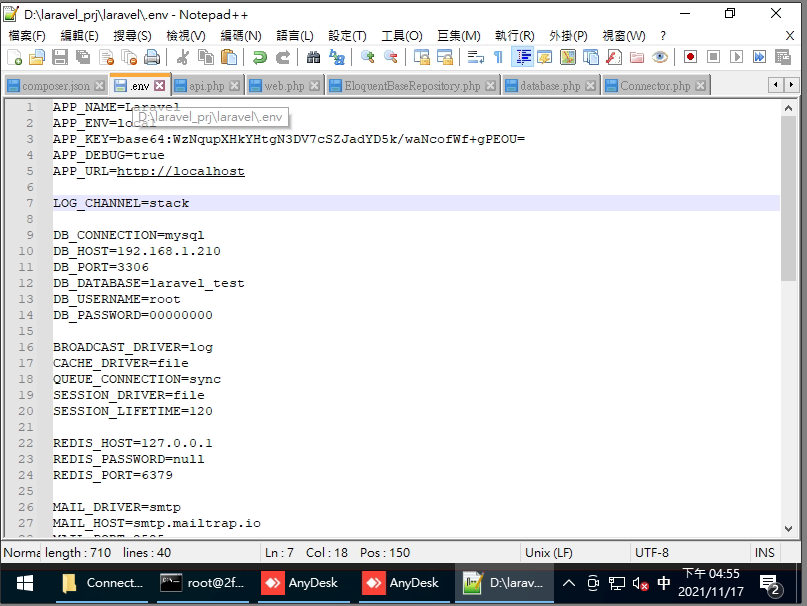807x606 pixels.
Task: Open the 檔案(F) menu
Action: click(27, 36)
